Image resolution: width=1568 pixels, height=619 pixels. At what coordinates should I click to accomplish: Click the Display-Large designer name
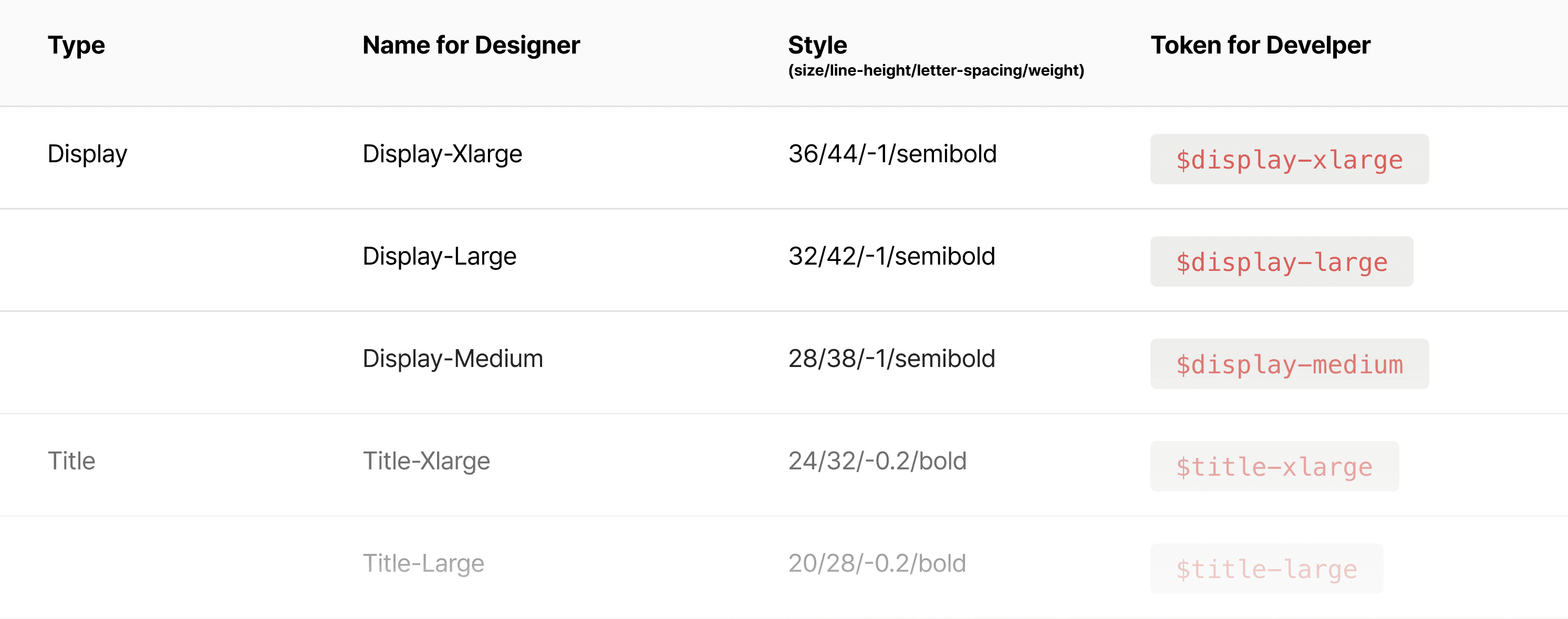click(439, 256)
